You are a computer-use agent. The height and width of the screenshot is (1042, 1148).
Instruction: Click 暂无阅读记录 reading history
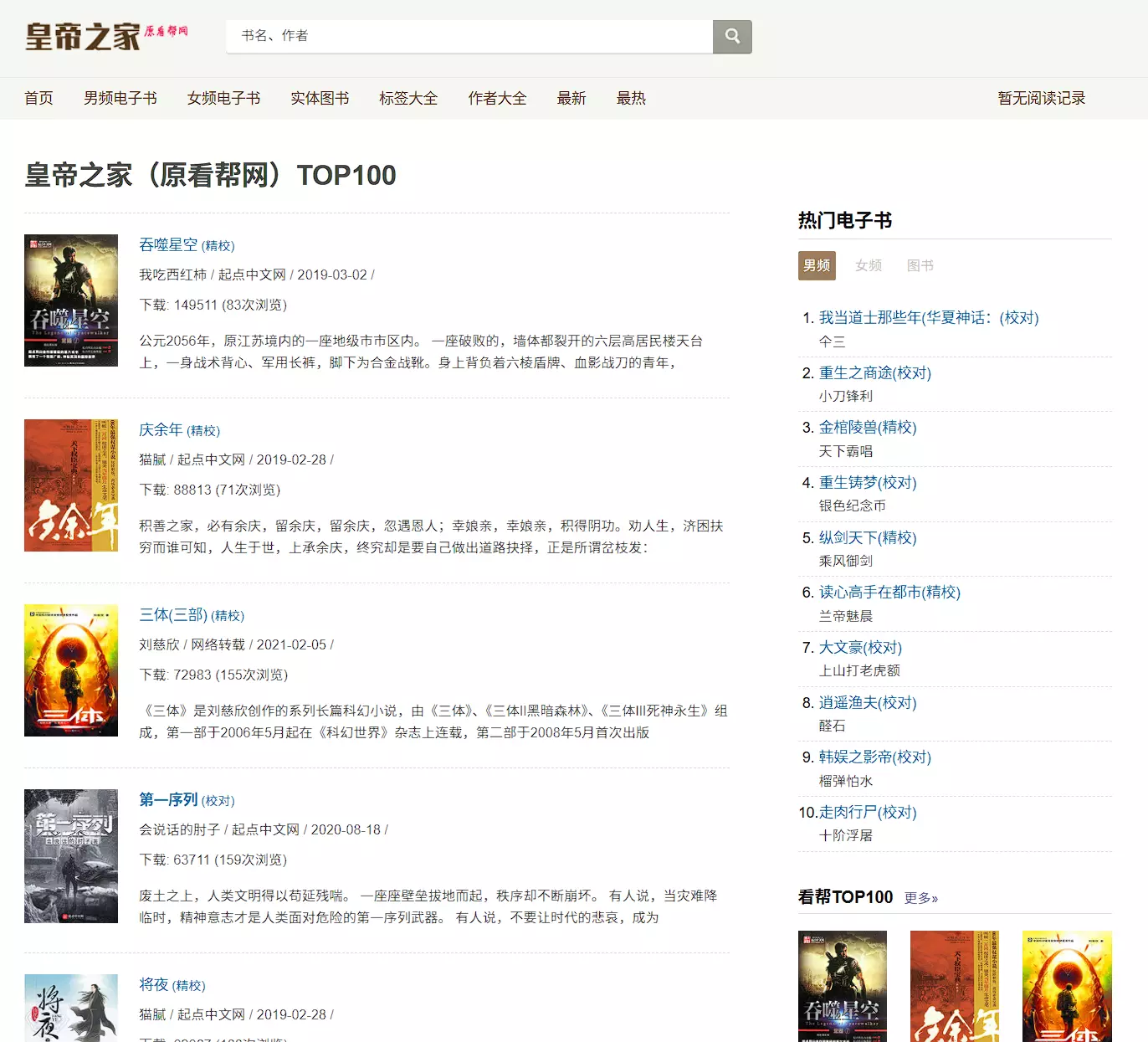tap(1041, 99)
